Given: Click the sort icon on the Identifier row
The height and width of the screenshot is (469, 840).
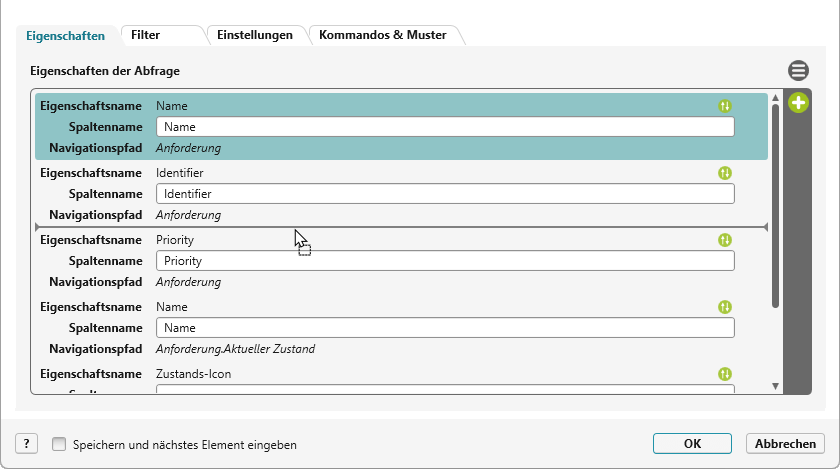Looking at the screenshot, I should pos(725,173).
